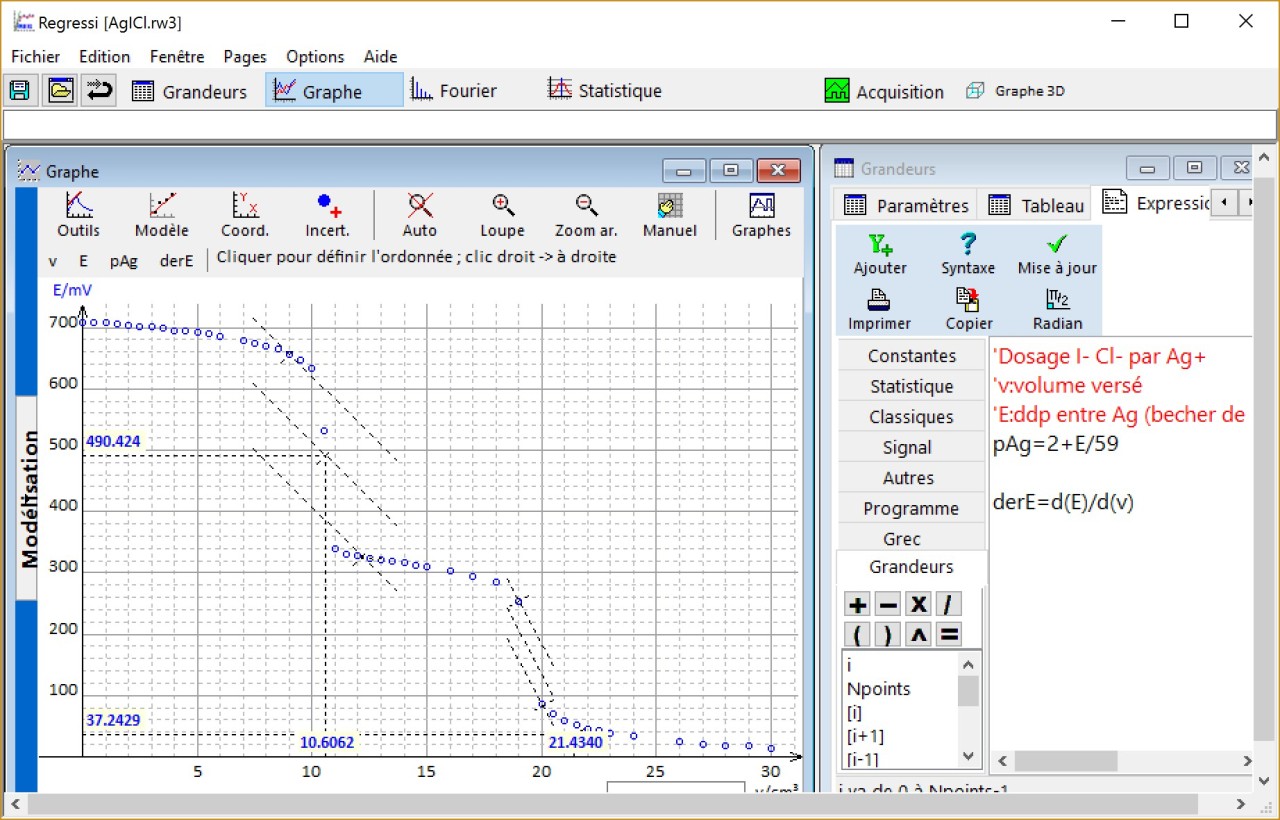Viewport: 1280px width, 820px height.
Task: Open the Fenêtre menu
Action: [x=177, y=57]
